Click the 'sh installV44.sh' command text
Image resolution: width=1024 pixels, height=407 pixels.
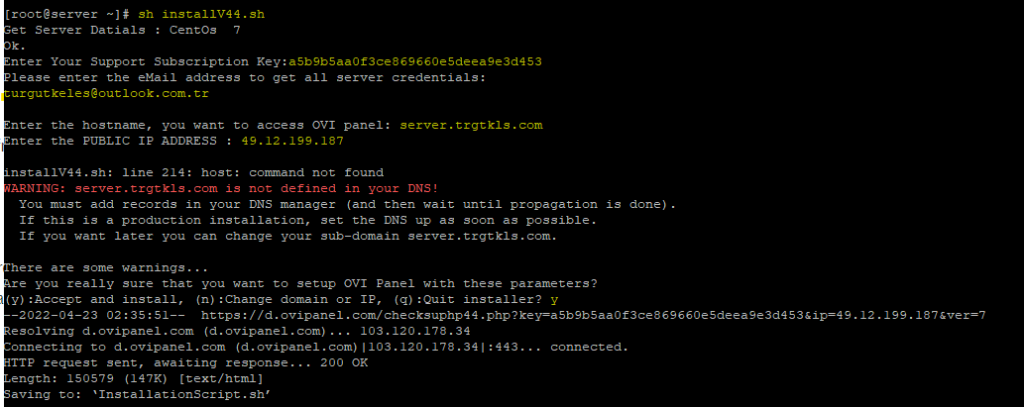click(201, 15)
